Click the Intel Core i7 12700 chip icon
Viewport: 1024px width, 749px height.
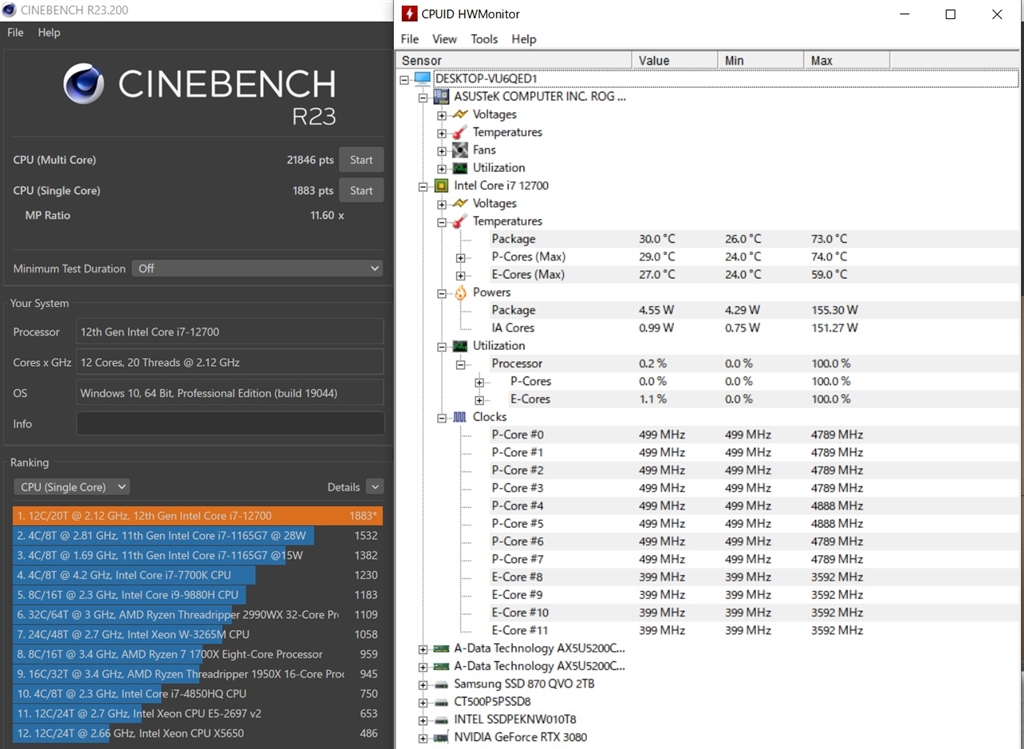441,185
